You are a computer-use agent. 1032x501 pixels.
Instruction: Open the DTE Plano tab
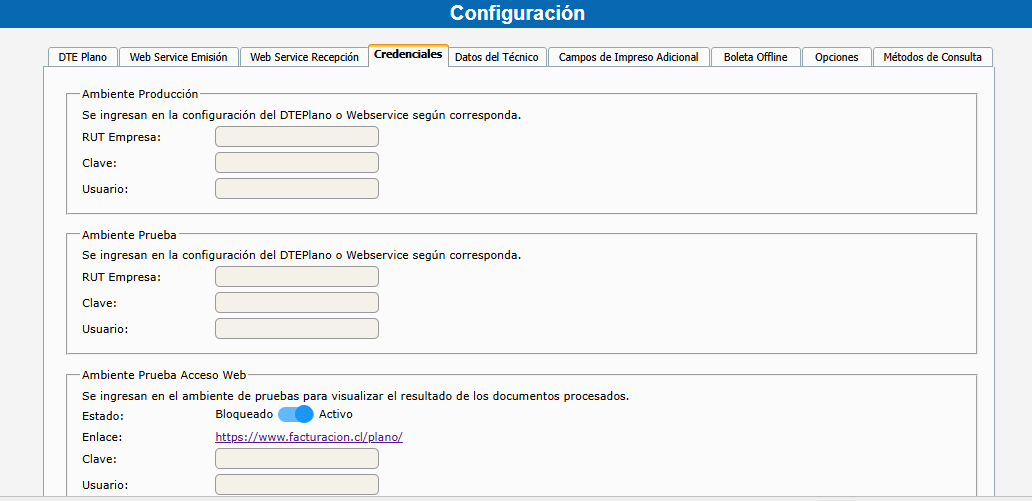pos(83,57)
